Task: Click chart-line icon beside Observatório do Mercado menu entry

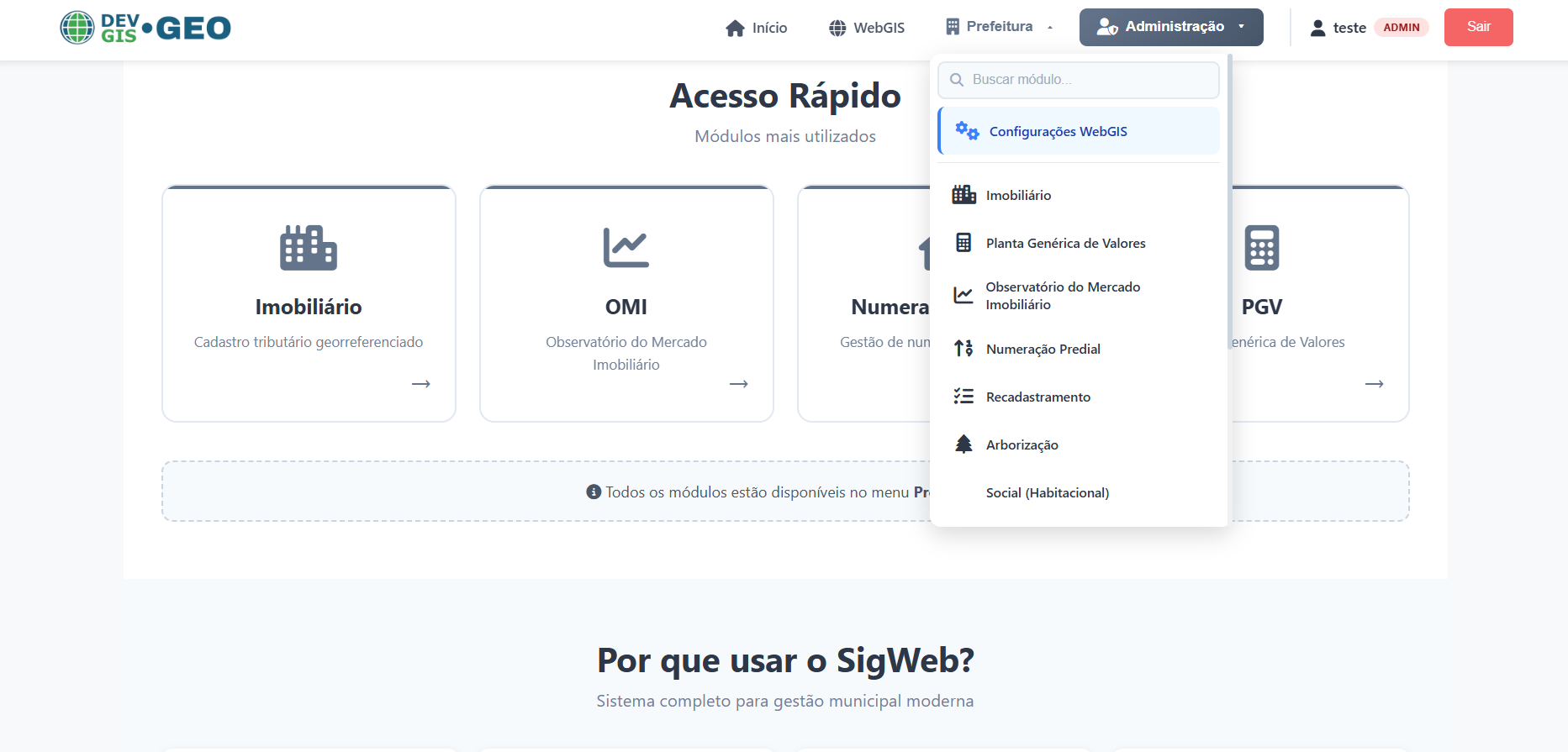Action: tap(964, 296)
